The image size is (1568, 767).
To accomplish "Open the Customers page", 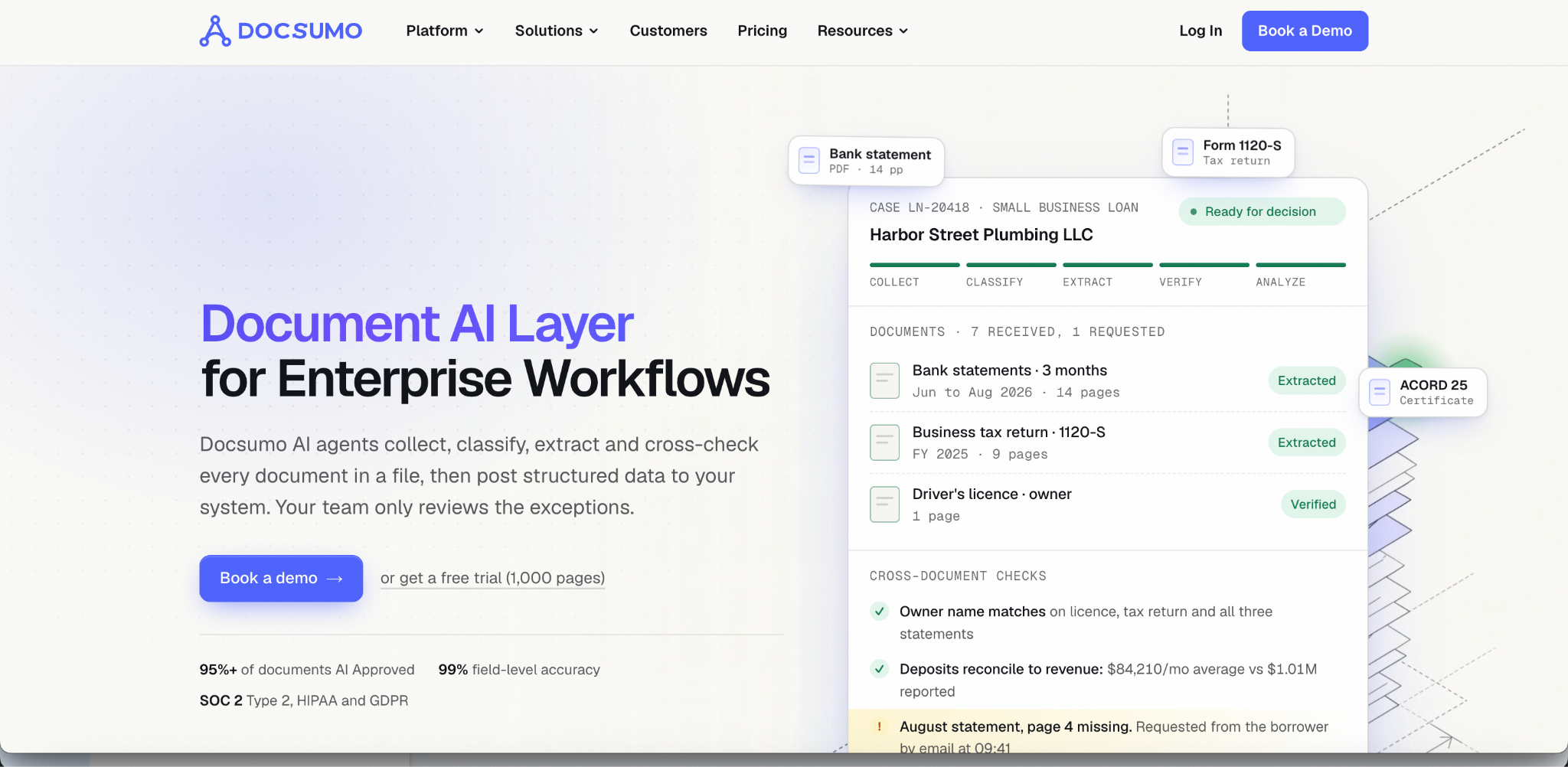I will coord(668,31).
